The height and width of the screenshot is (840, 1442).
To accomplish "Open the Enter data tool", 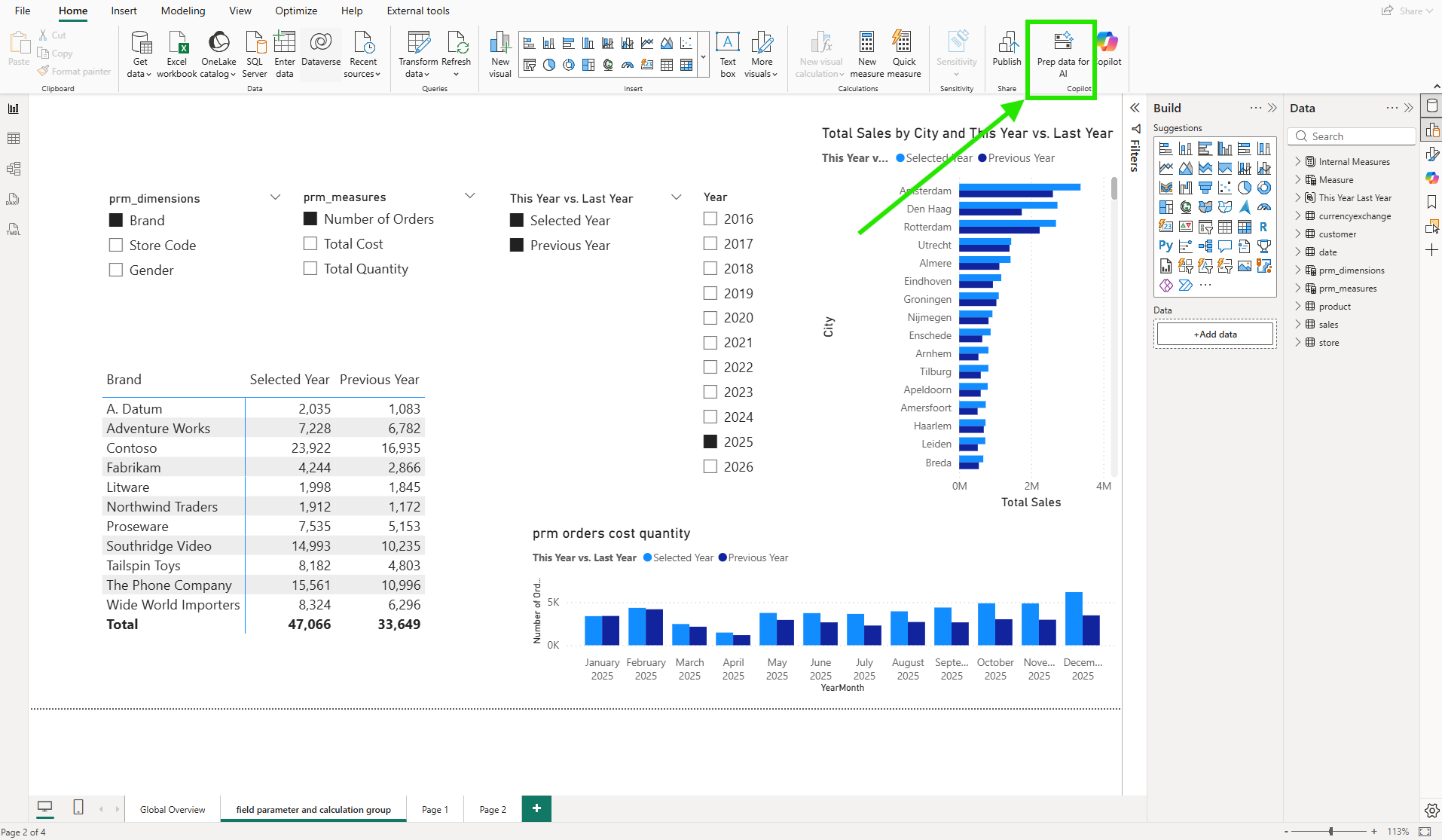I will pos(285,54).
